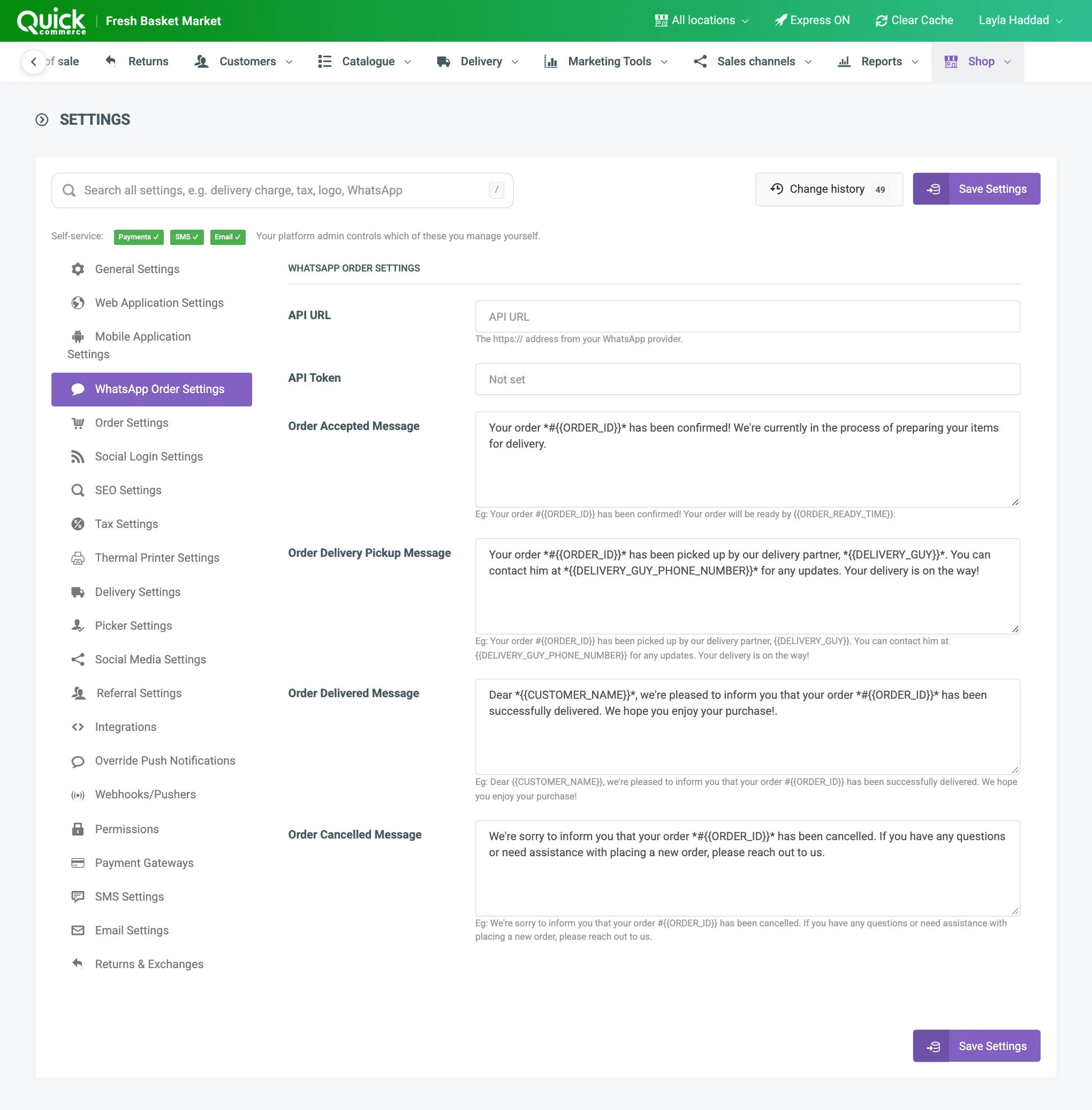Click the Permissions lock icon
Viewport: 1092px width, 1110px height.
click(x=78, y=829)
